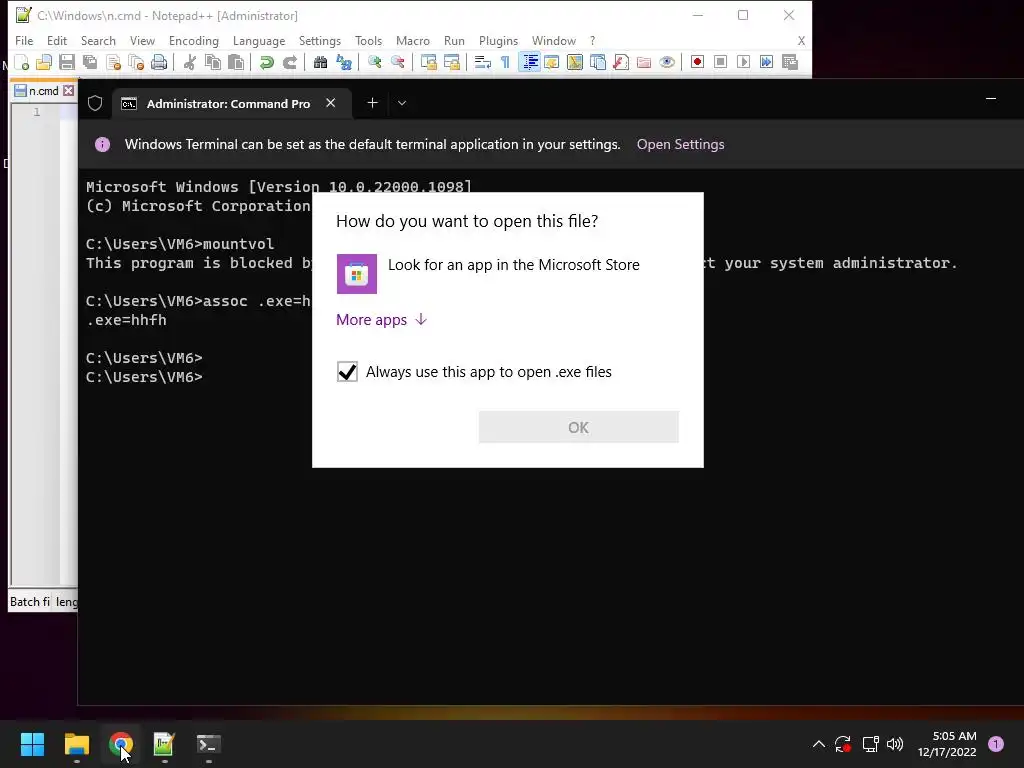Expand the system tray hidden icons chevron

tap(818, 744)
